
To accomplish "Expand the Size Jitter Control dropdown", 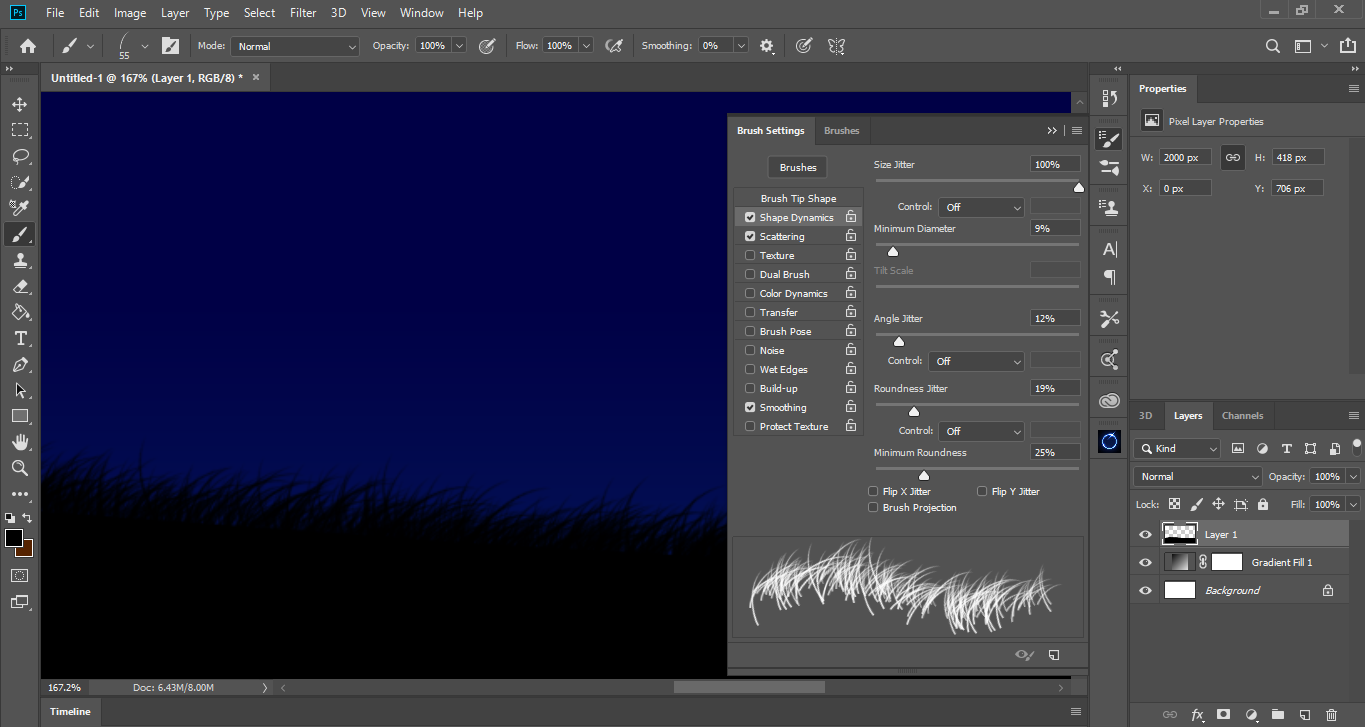I will tap(980, 207).
